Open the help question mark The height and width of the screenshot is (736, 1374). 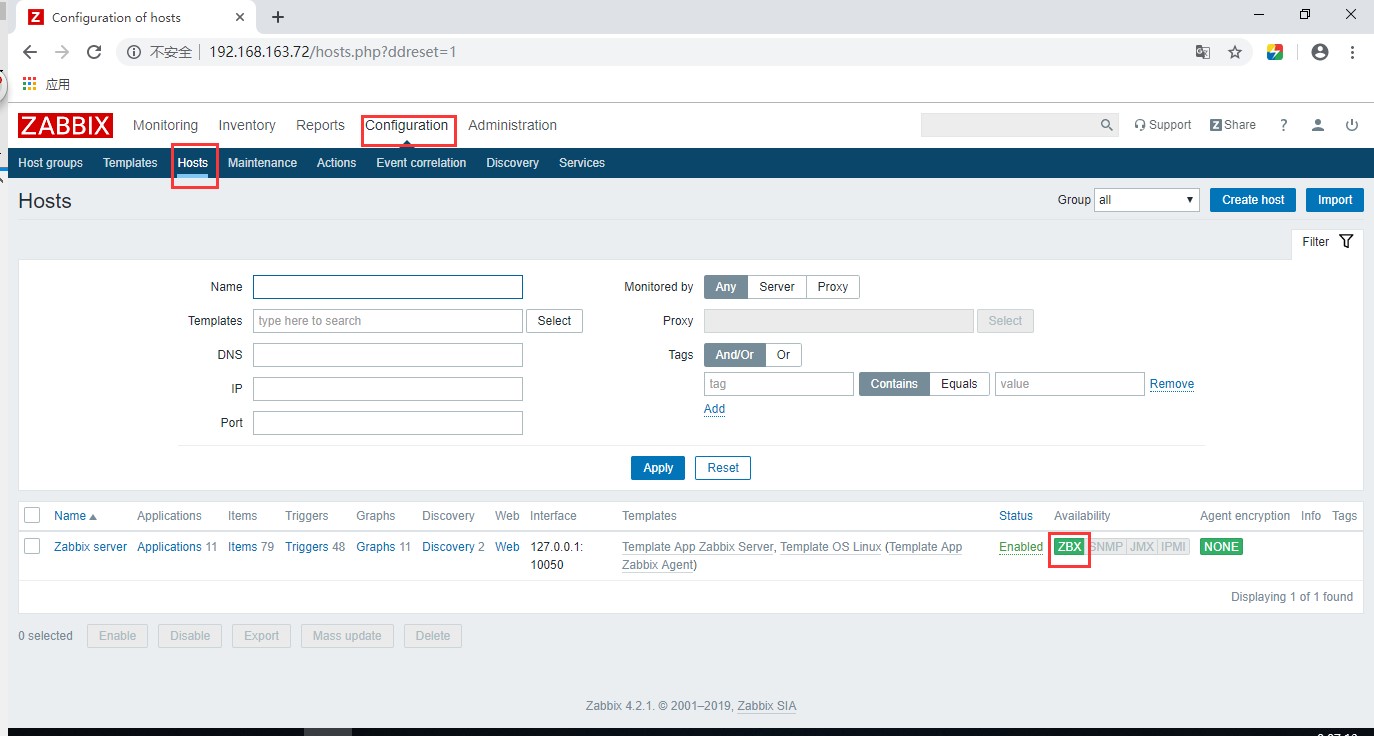coord(1284,125)
